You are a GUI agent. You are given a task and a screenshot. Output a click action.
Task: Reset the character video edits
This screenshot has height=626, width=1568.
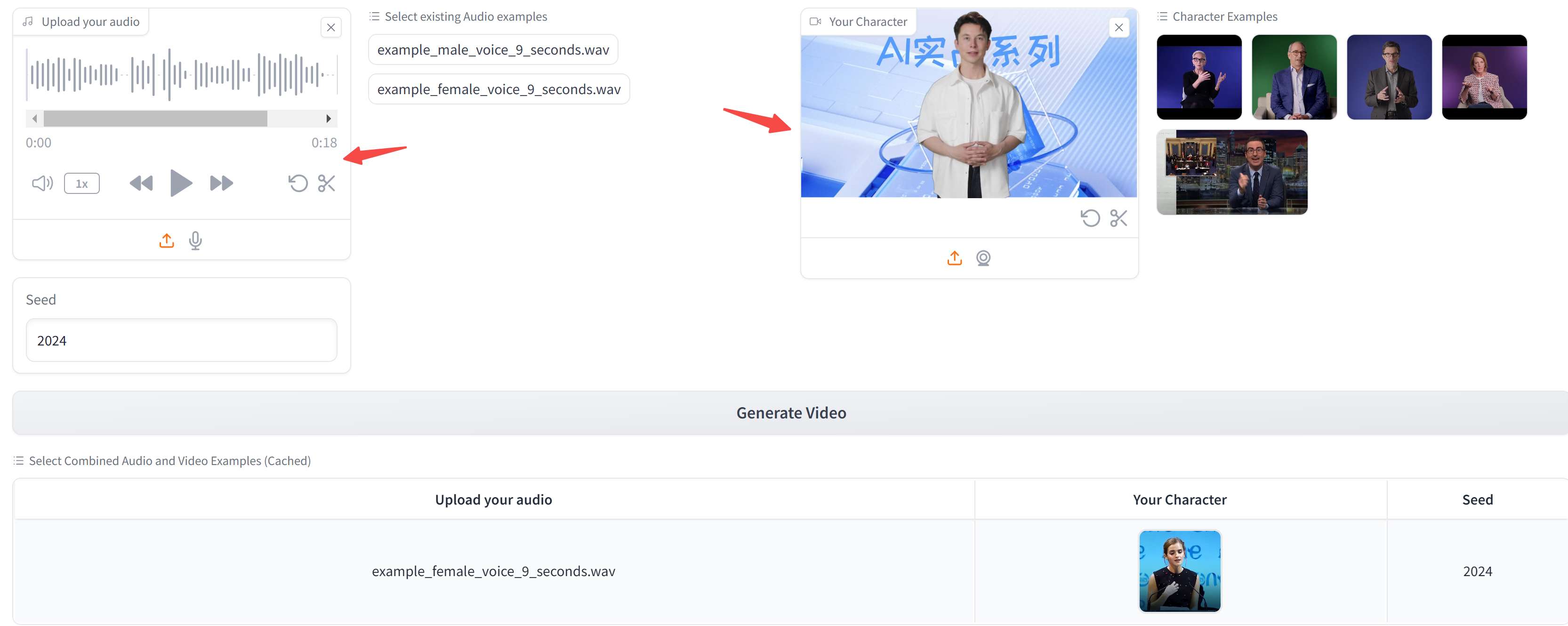click(1090, 218)
